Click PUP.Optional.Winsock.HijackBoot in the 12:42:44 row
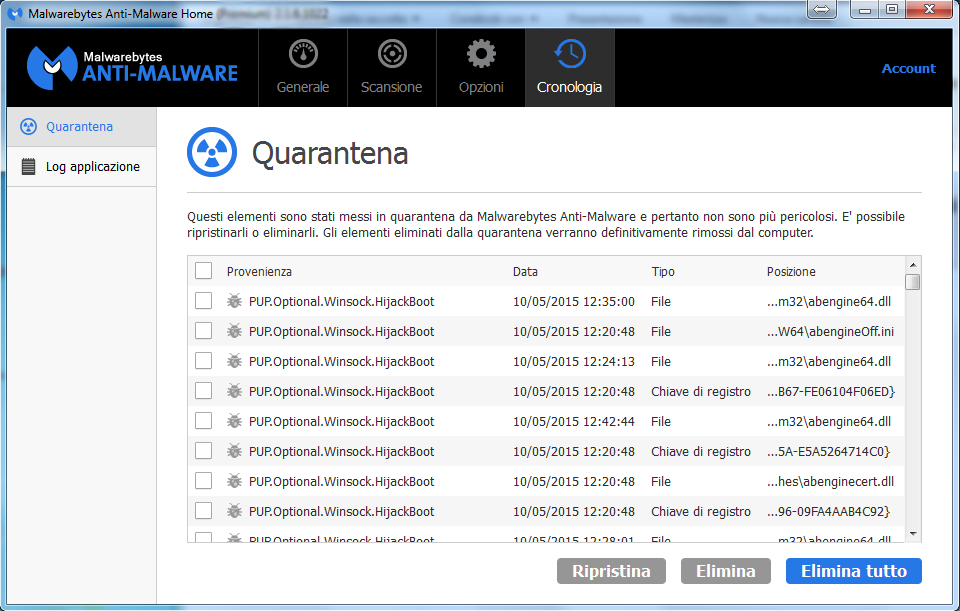 pos(342,422)
